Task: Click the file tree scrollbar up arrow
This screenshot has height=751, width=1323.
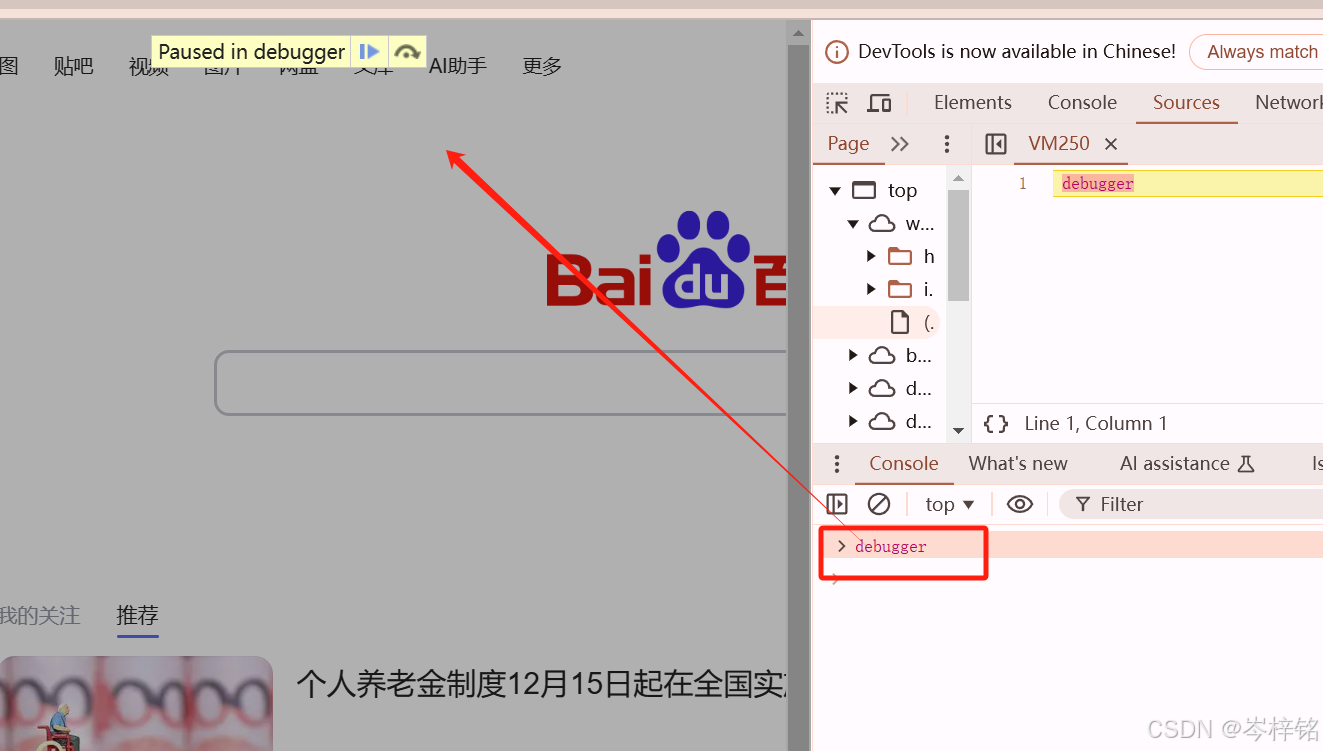Action: pyautogui.click(x=958, y=178)
